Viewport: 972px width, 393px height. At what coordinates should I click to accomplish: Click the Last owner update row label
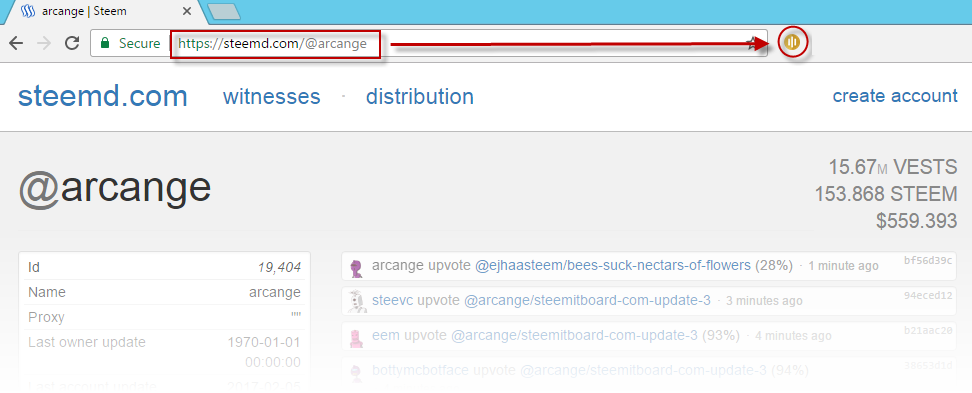pos(87,342)
